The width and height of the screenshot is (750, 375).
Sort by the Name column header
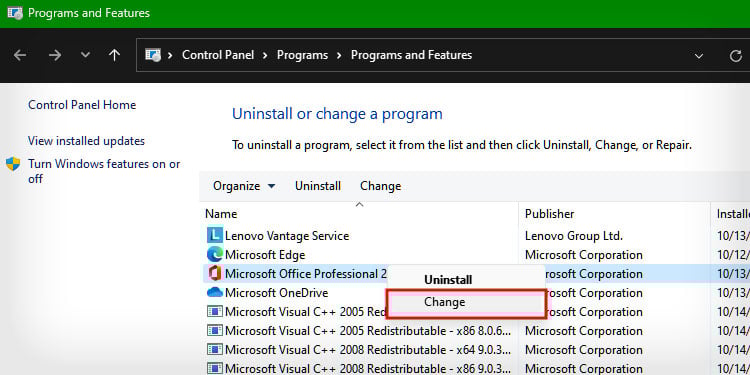coord(221,214)
